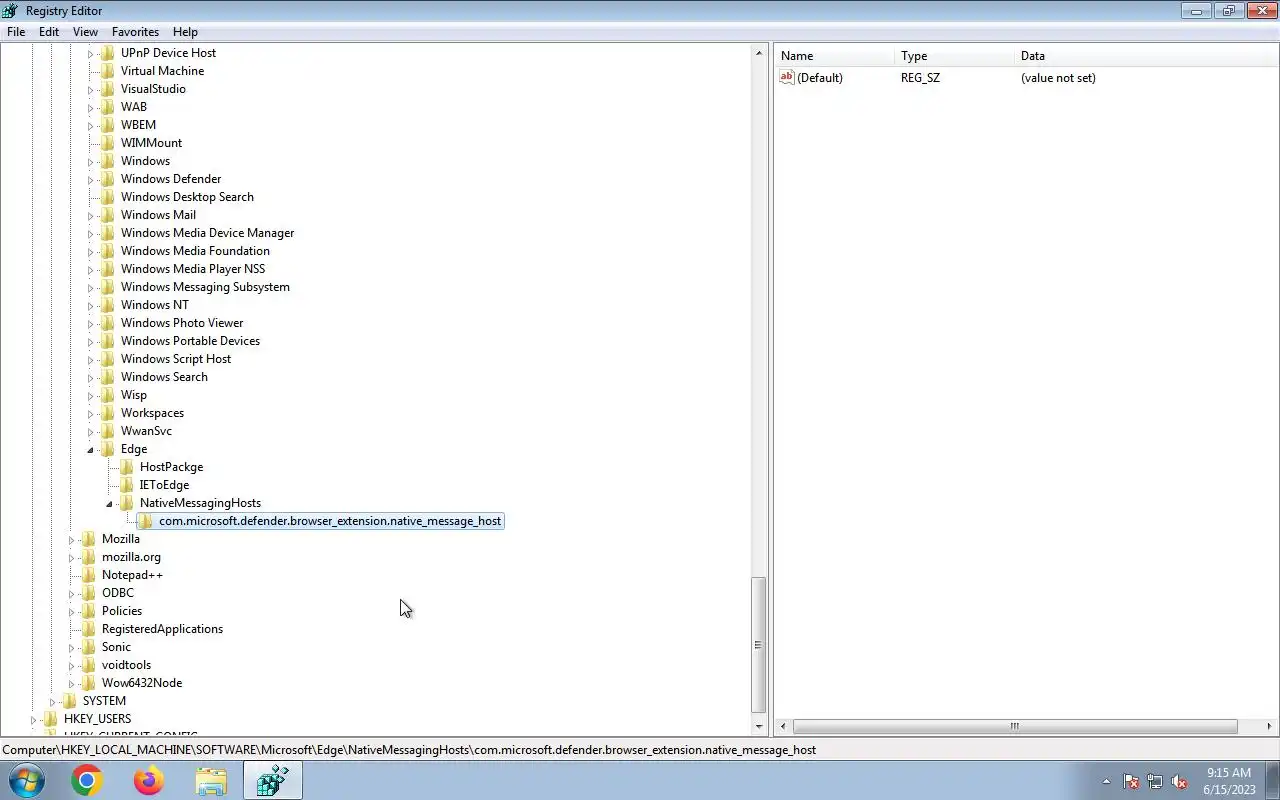This screenshot has height=800, width=1280.
Task: Click the values pane horizontal scrollbar thumb
Action: (1015, 727)
